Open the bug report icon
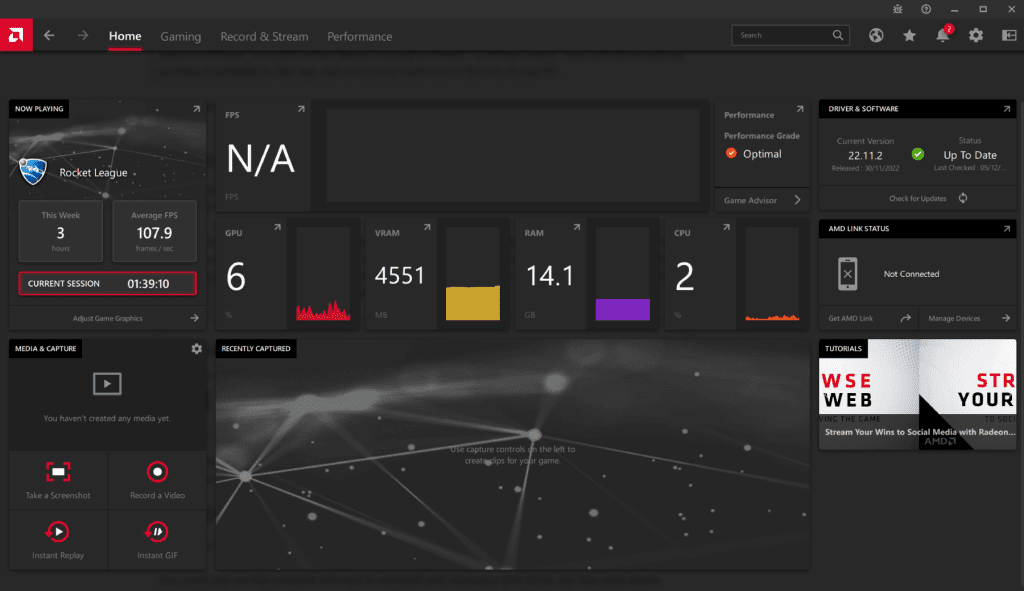1024x591 pixels. click(898, 9)
